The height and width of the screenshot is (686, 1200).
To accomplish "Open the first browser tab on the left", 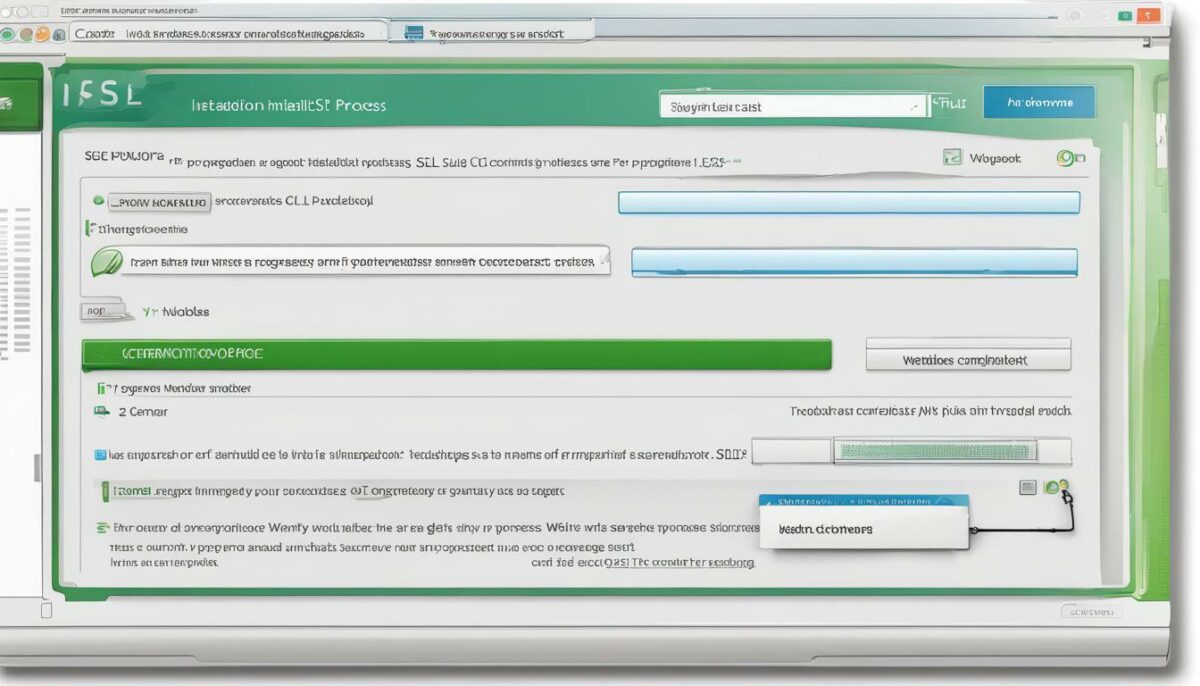I will pyautogui.click(x=225, y=33).
